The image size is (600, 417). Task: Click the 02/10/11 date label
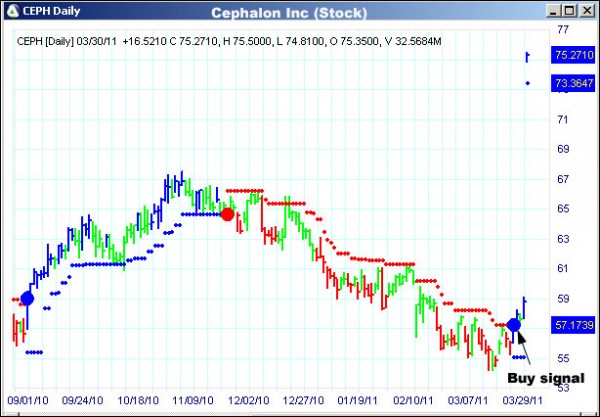point(414,401)
